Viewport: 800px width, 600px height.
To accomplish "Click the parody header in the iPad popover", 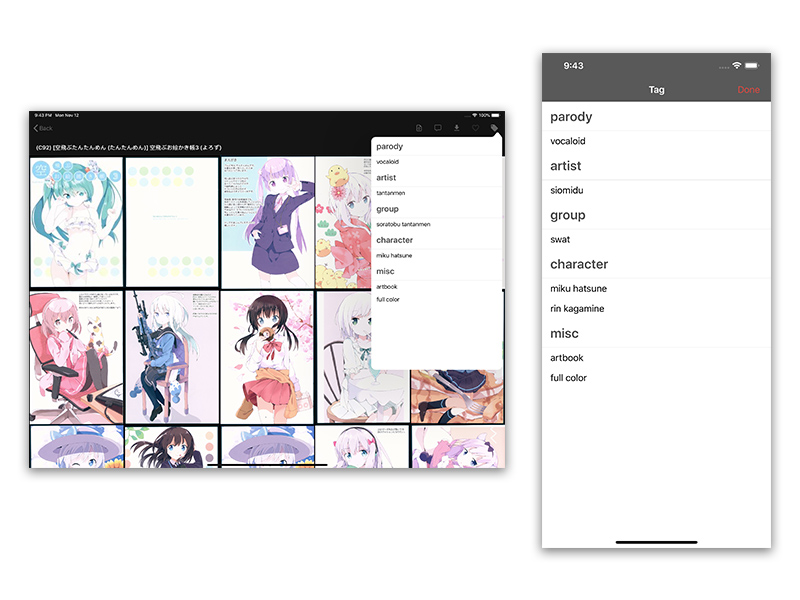I will pyautogui.click(x=390, y=146).
